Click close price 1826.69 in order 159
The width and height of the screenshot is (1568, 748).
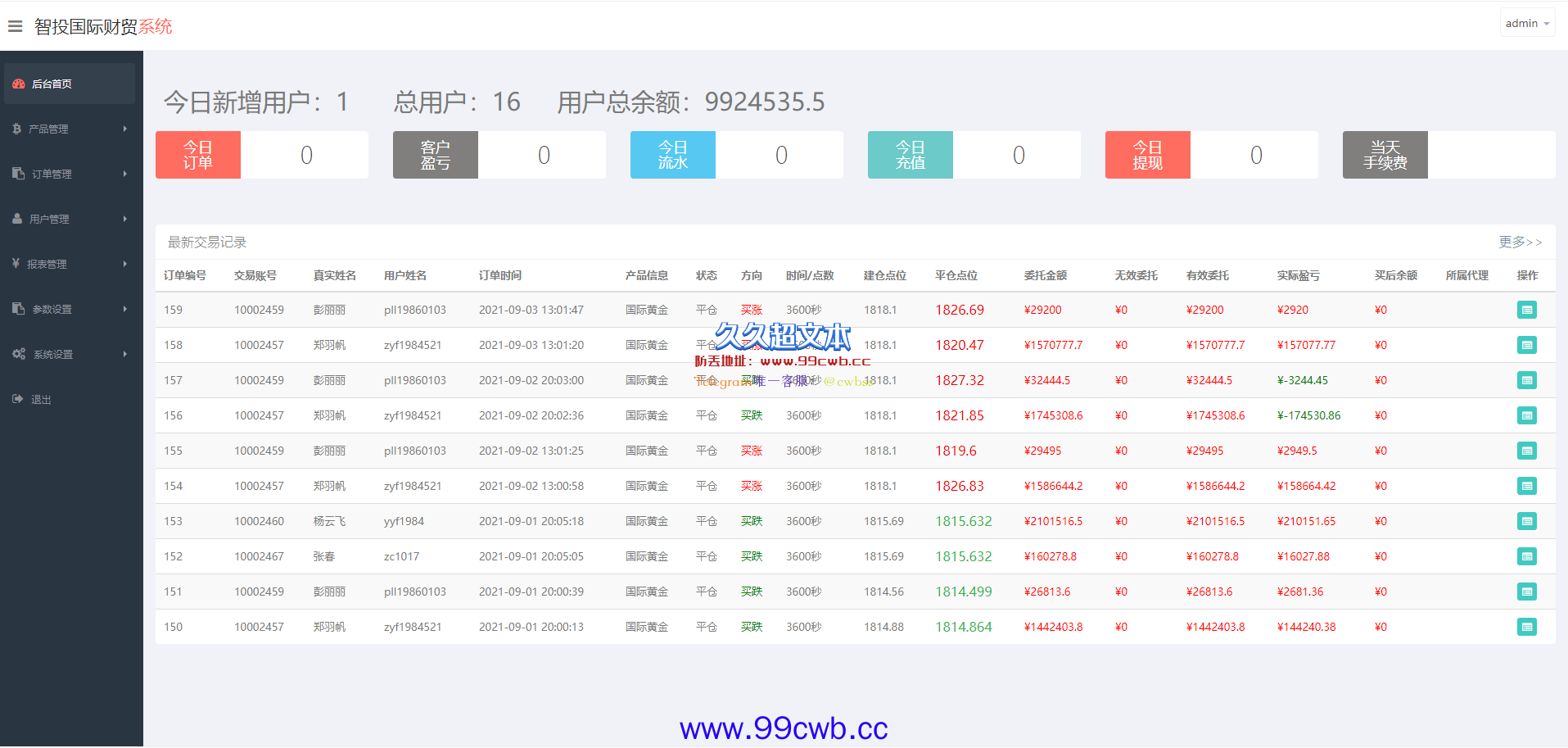click(960, 310)
